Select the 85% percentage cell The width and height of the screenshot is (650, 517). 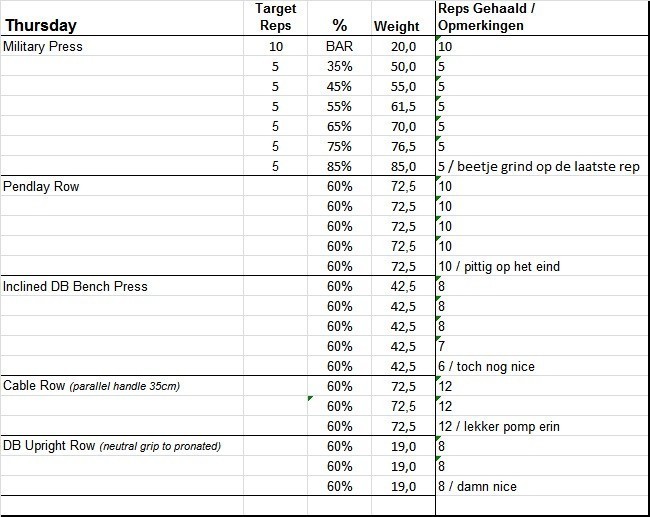point(339,166)
